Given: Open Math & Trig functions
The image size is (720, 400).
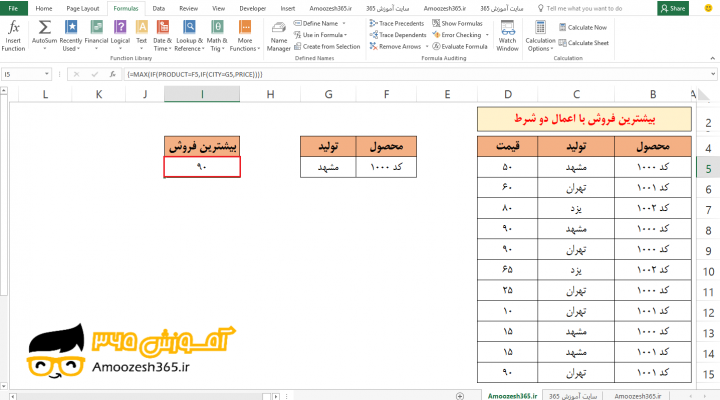Looking at the screenshot, I should coord(217,36).
